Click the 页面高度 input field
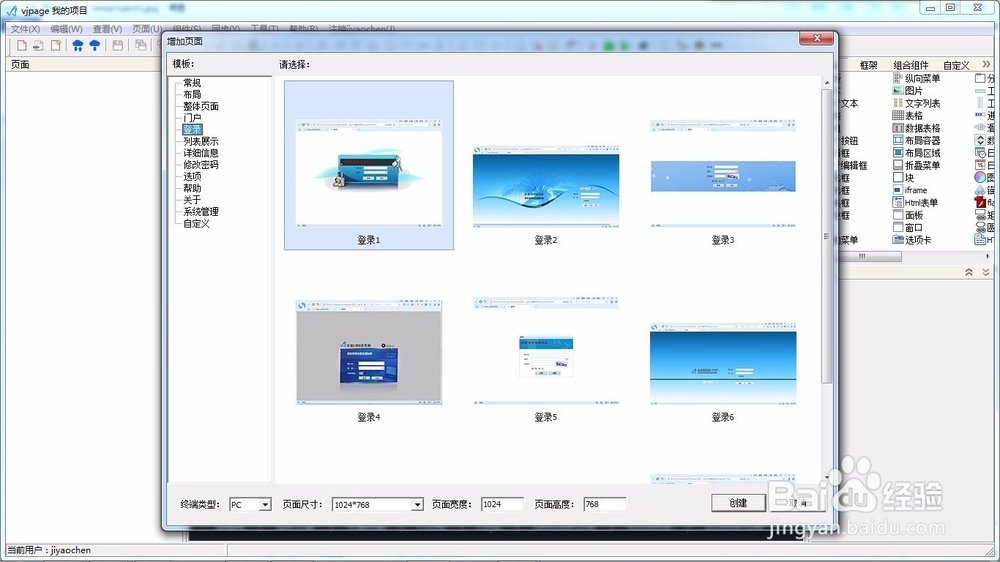The height and width of the screenshot is (562, 1000). [x=604, y=505]
